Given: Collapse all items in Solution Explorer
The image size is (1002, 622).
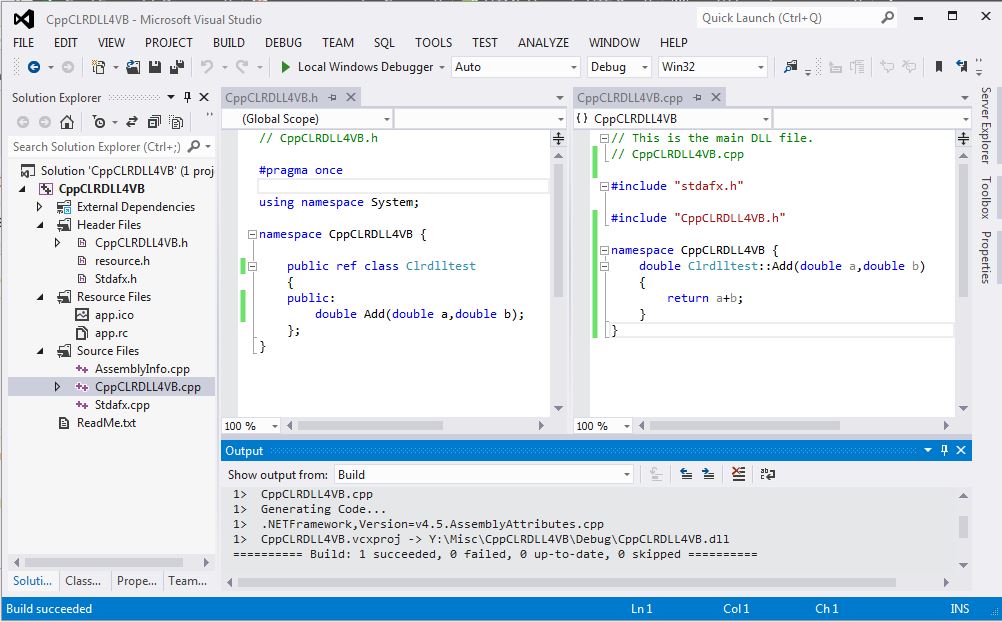Looking at the screenshot, I should click(x=156, y=120).
